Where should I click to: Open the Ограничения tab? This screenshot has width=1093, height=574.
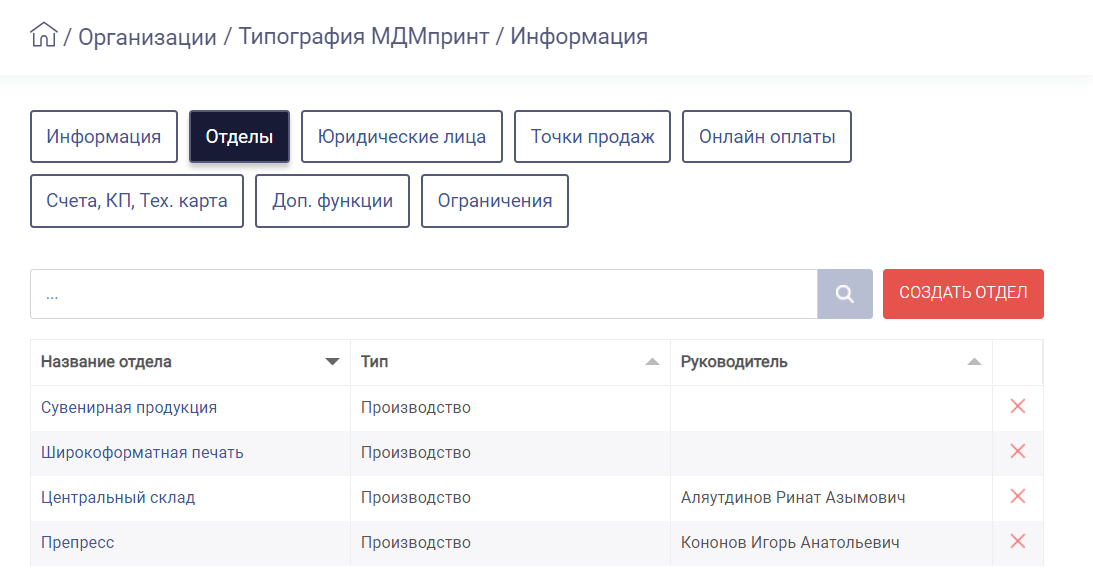[x=495, y=201]
